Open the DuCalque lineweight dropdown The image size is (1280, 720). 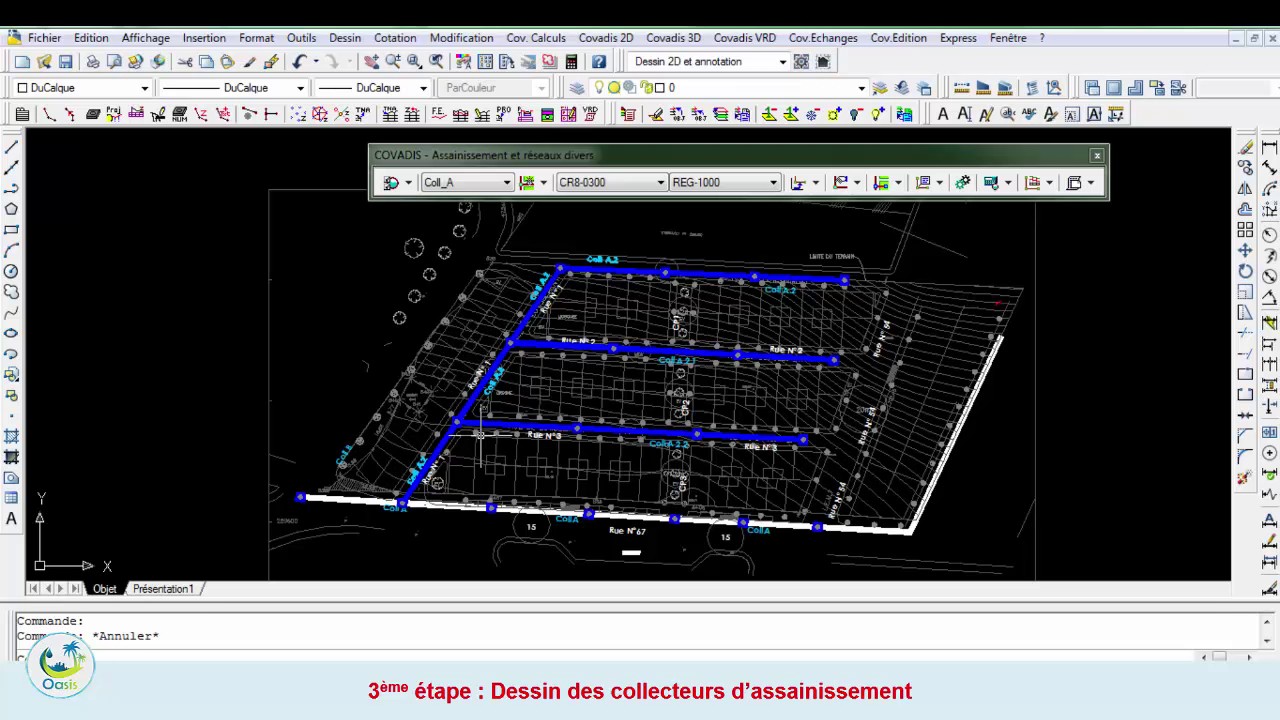click(x=423, y=88)
